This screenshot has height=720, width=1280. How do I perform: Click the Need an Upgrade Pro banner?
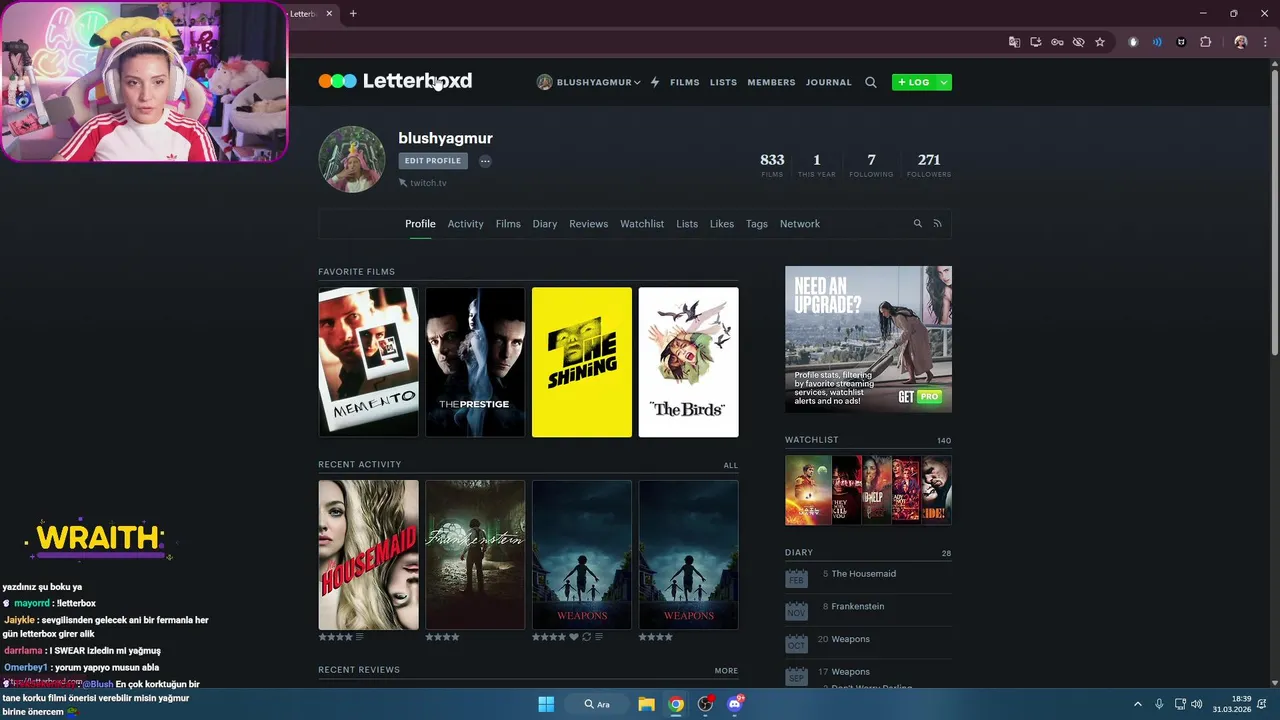click(868, 339)
